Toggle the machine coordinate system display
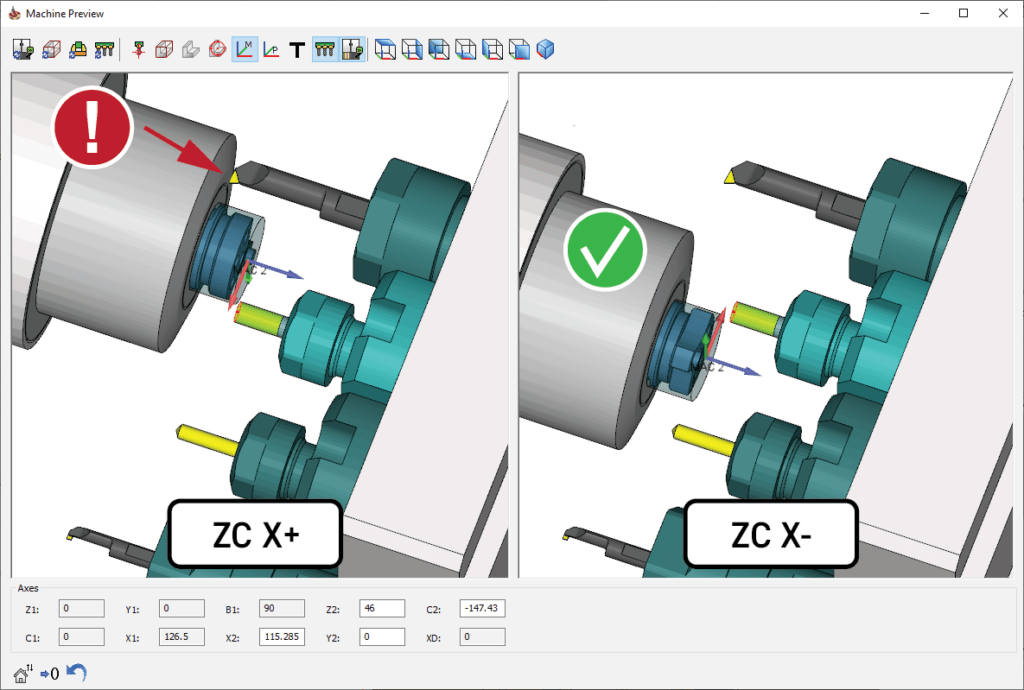This screenshot has width=1024, height=690. tap(246, 48)
